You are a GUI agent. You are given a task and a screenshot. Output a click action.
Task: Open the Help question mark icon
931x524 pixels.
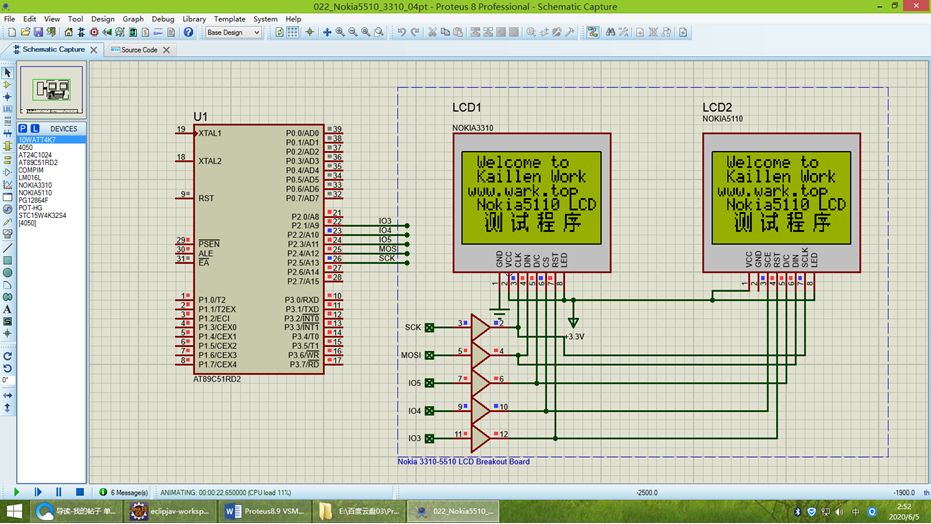188,33
